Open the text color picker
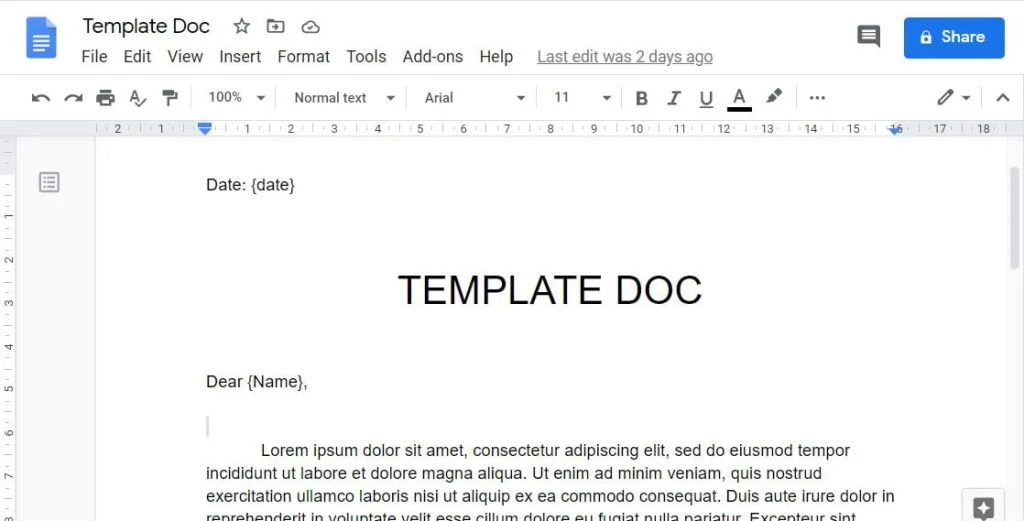Screen dimensions: 1024x521 [x=739, y=99]
